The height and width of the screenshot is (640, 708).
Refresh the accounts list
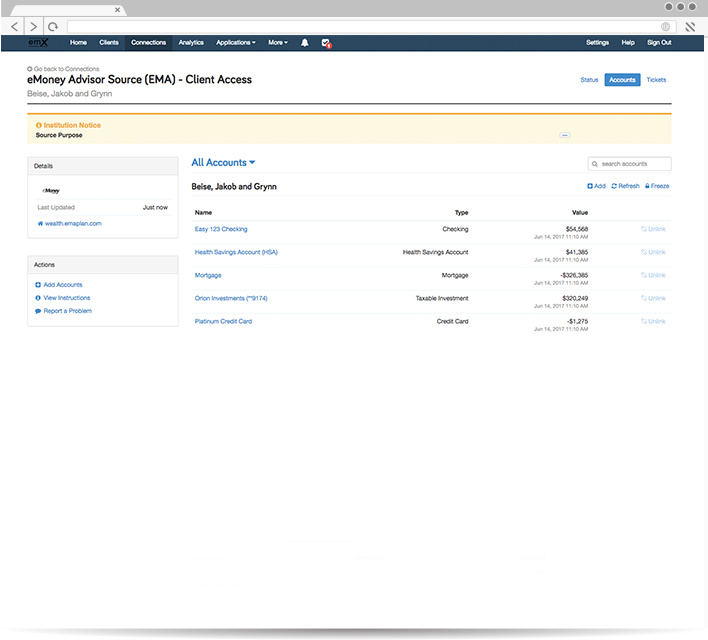625,186
